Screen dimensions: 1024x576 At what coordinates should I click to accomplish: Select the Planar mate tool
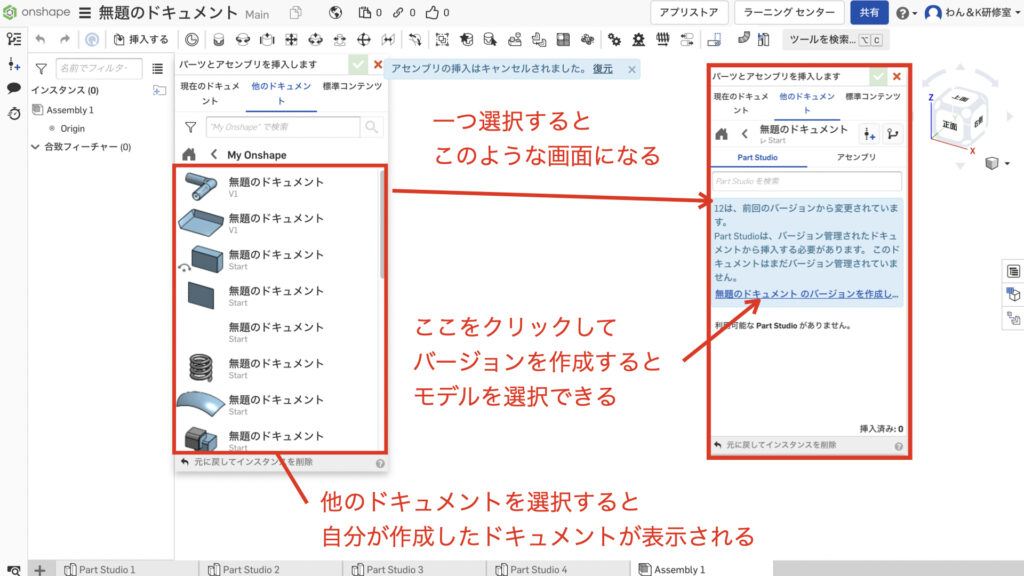291,40
